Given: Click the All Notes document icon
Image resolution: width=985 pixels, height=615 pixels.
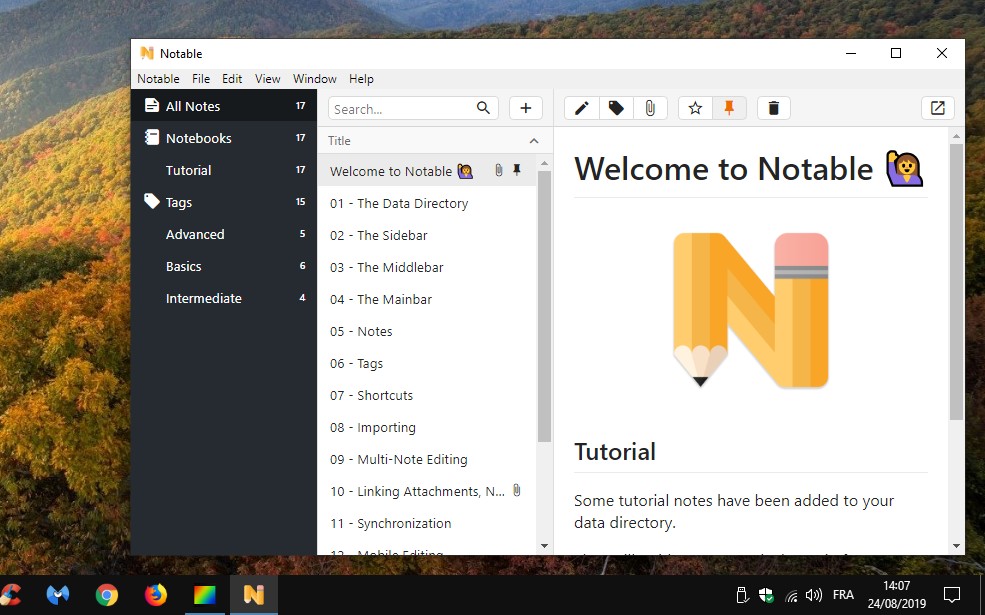Looking at the screenshot, I should click(151, 105).
